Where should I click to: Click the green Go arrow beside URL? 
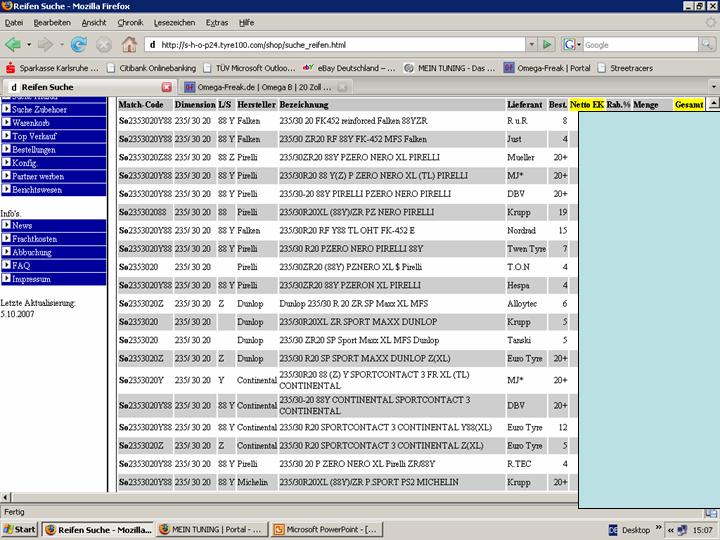547,44
